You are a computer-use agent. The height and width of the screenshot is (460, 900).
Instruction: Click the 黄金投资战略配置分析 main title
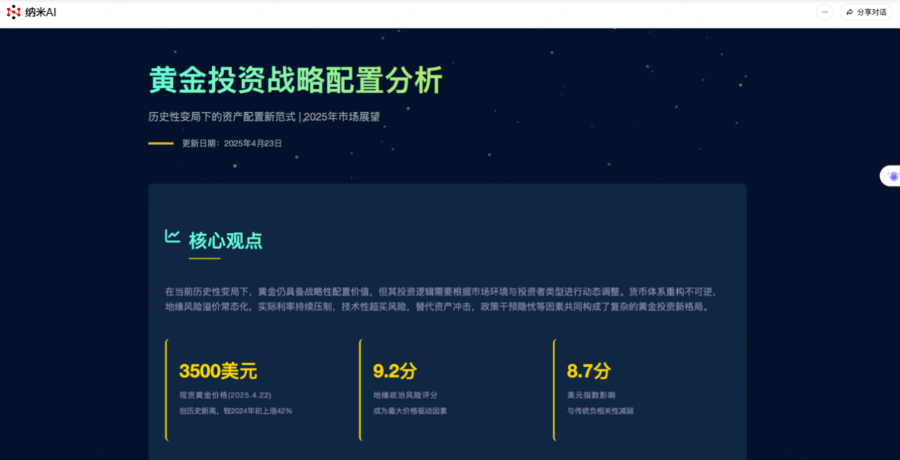click(295, 80)
